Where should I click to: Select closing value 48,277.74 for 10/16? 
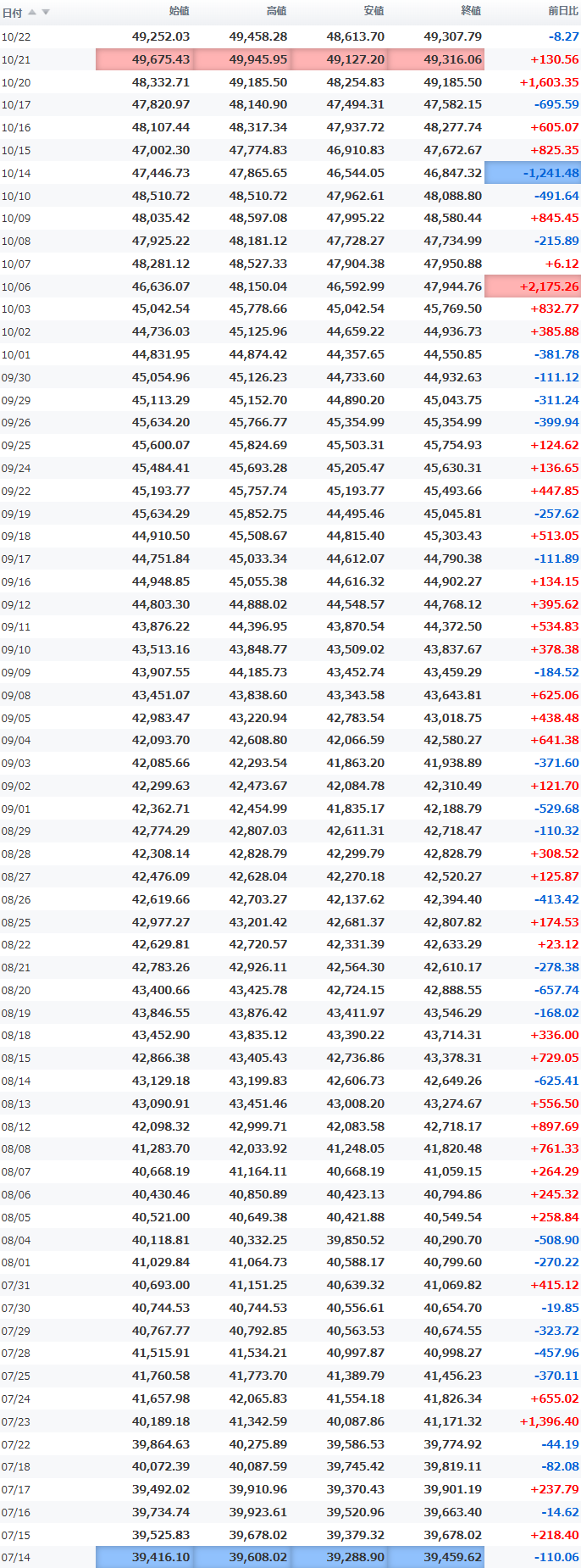click(453, 127)
